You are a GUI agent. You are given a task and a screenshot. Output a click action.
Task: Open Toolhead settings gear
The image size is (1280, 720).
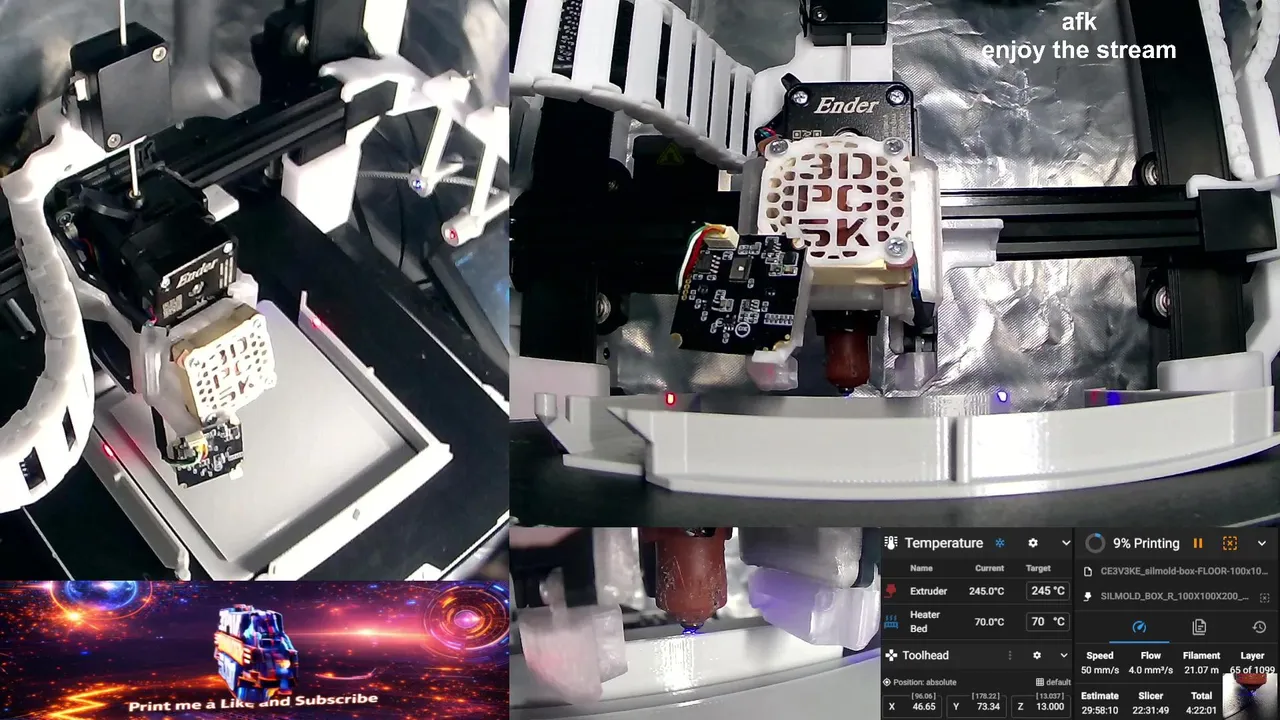(x=1037, y=655)
